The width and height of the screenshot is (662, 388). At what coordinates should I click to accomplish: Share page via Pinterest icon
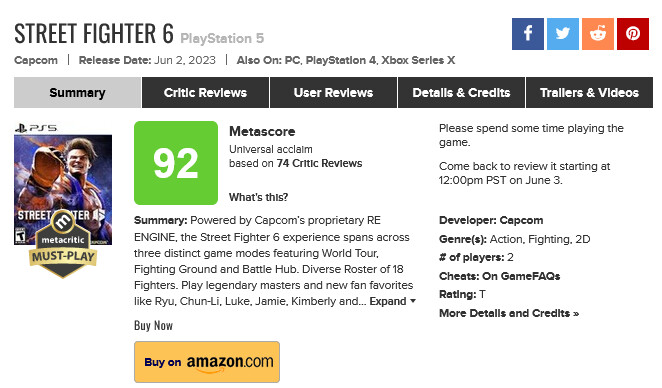(x=633, y=34)
